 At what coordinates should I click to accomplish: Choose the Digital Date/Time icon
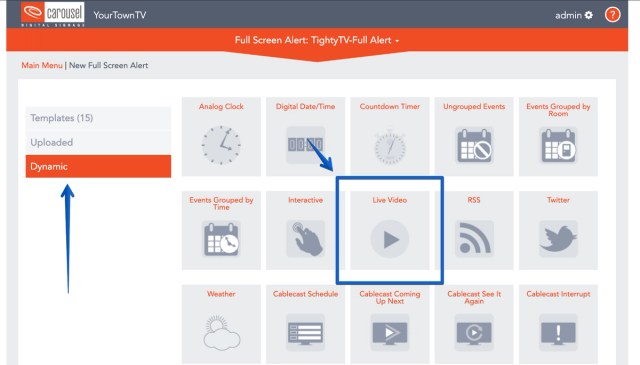[x=305, y=145]
